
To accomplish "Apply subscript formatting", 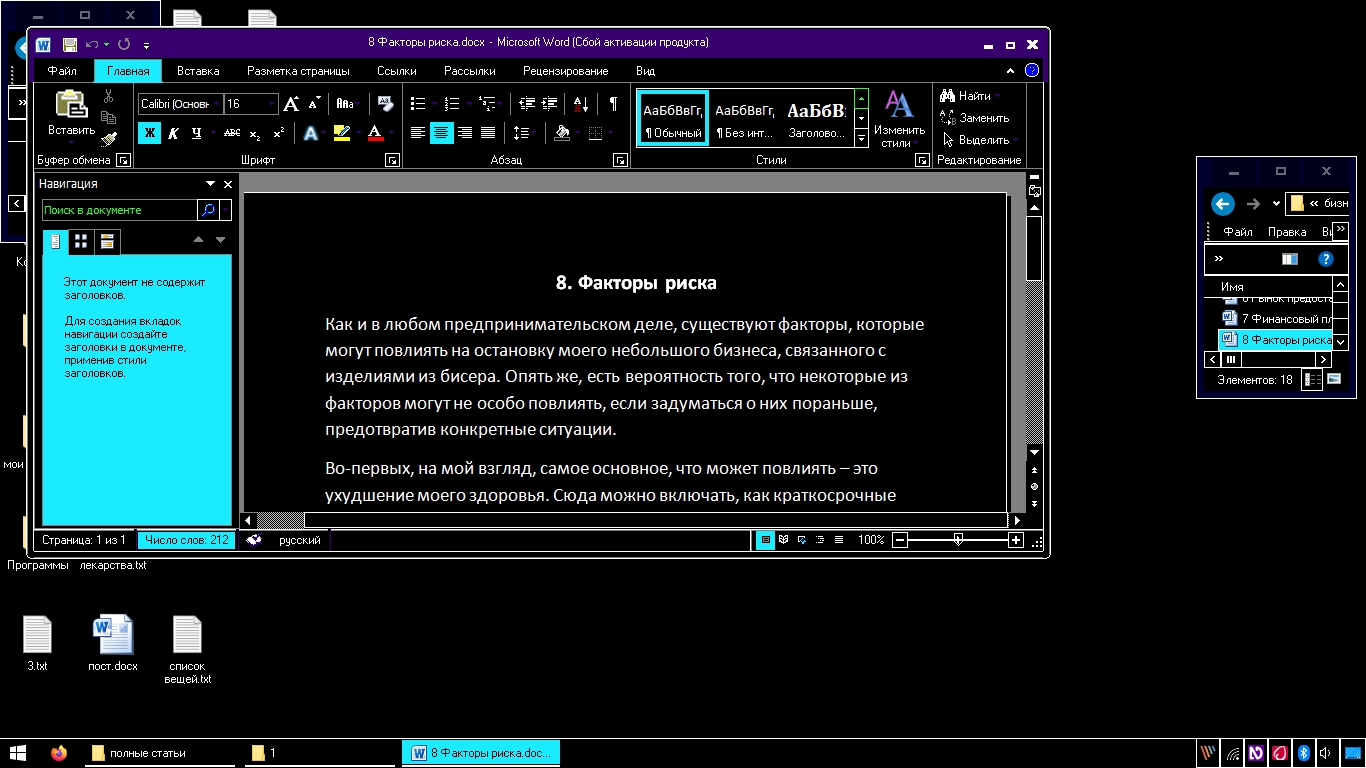I will [255, 133].
